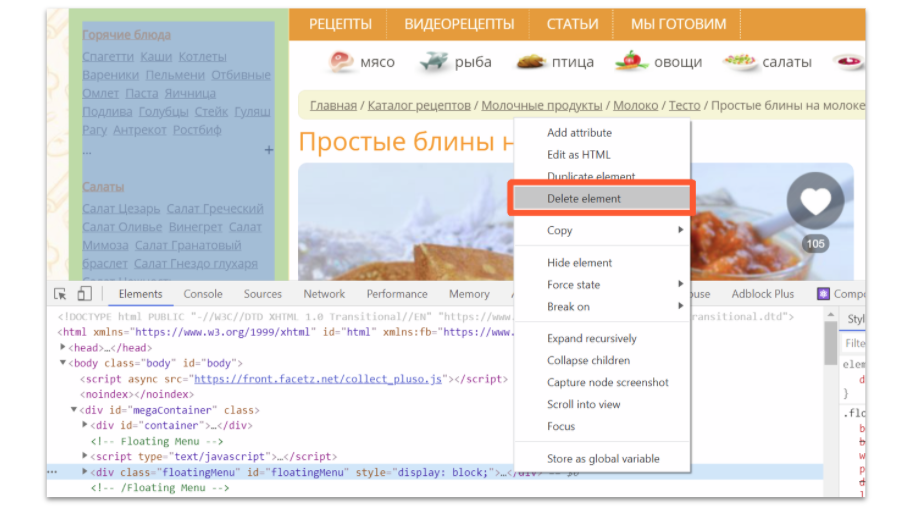Choose Store as global variable
The height and width of the screenshot is (507, 920).
click(x=602, y=458)
